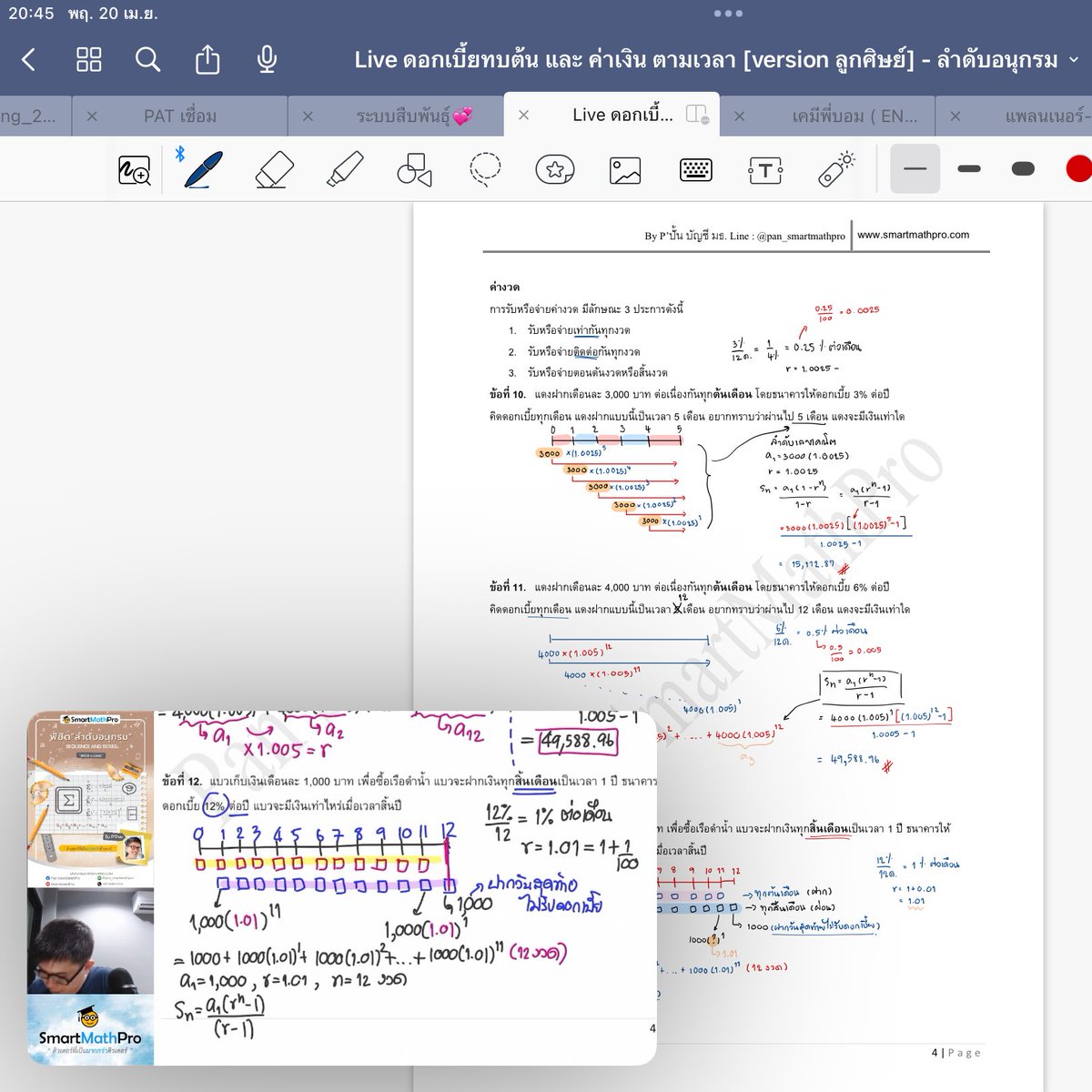Choose the thin pen stroke width

(x=915, y=168)
